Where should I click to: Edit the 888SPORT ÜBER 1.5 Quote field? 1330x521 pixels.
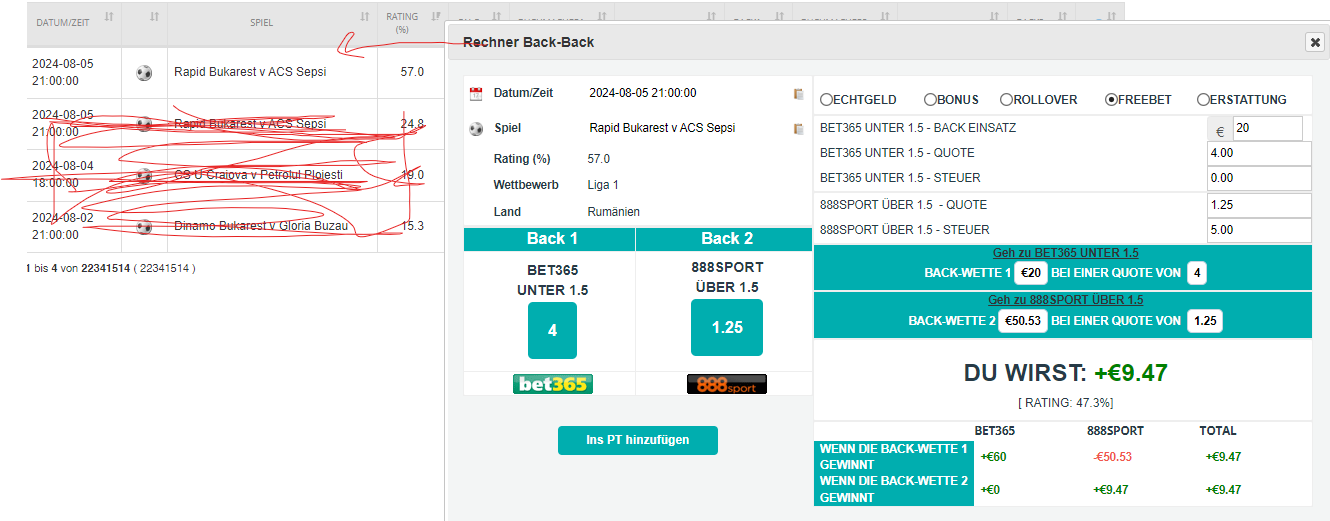[1259, 205]
